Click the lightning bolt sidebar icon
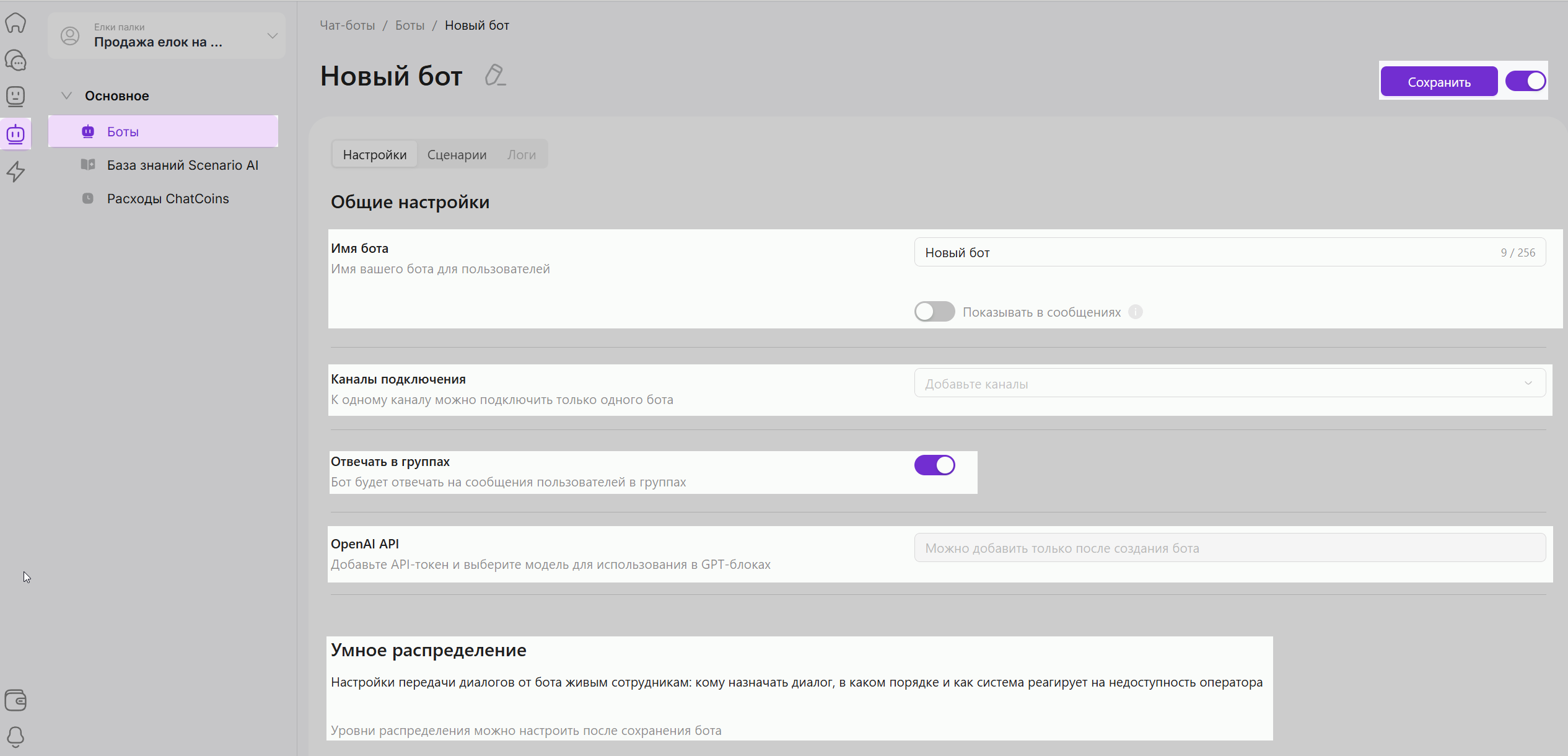This screenshot has height=756, width=1568. tap(15, 171)
